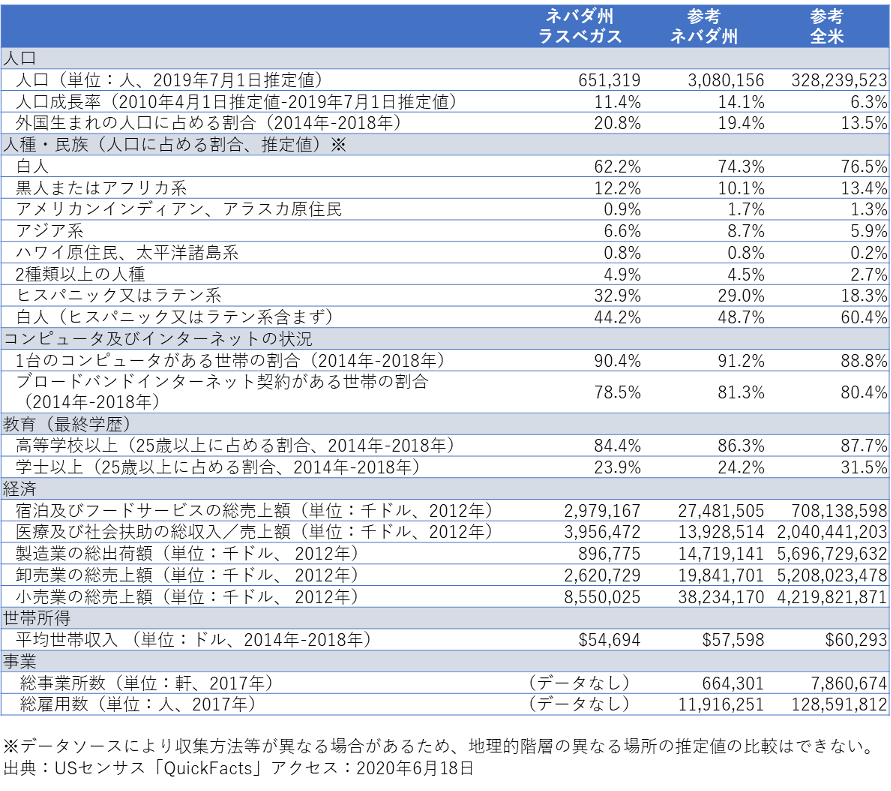This screenshot has height=791, width=891.
Task: Click ブロードバンドインターネット契約 row label
Action: pyautogui.click(x=222, y=392)
